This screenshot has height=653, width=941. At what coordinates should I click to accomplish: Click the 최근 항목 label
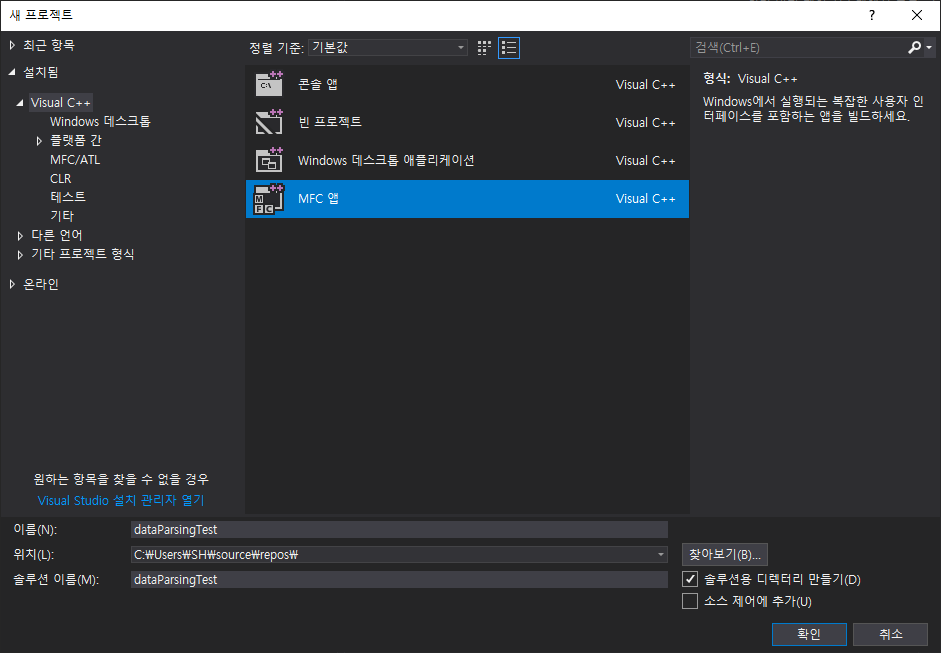click(49, 45)
